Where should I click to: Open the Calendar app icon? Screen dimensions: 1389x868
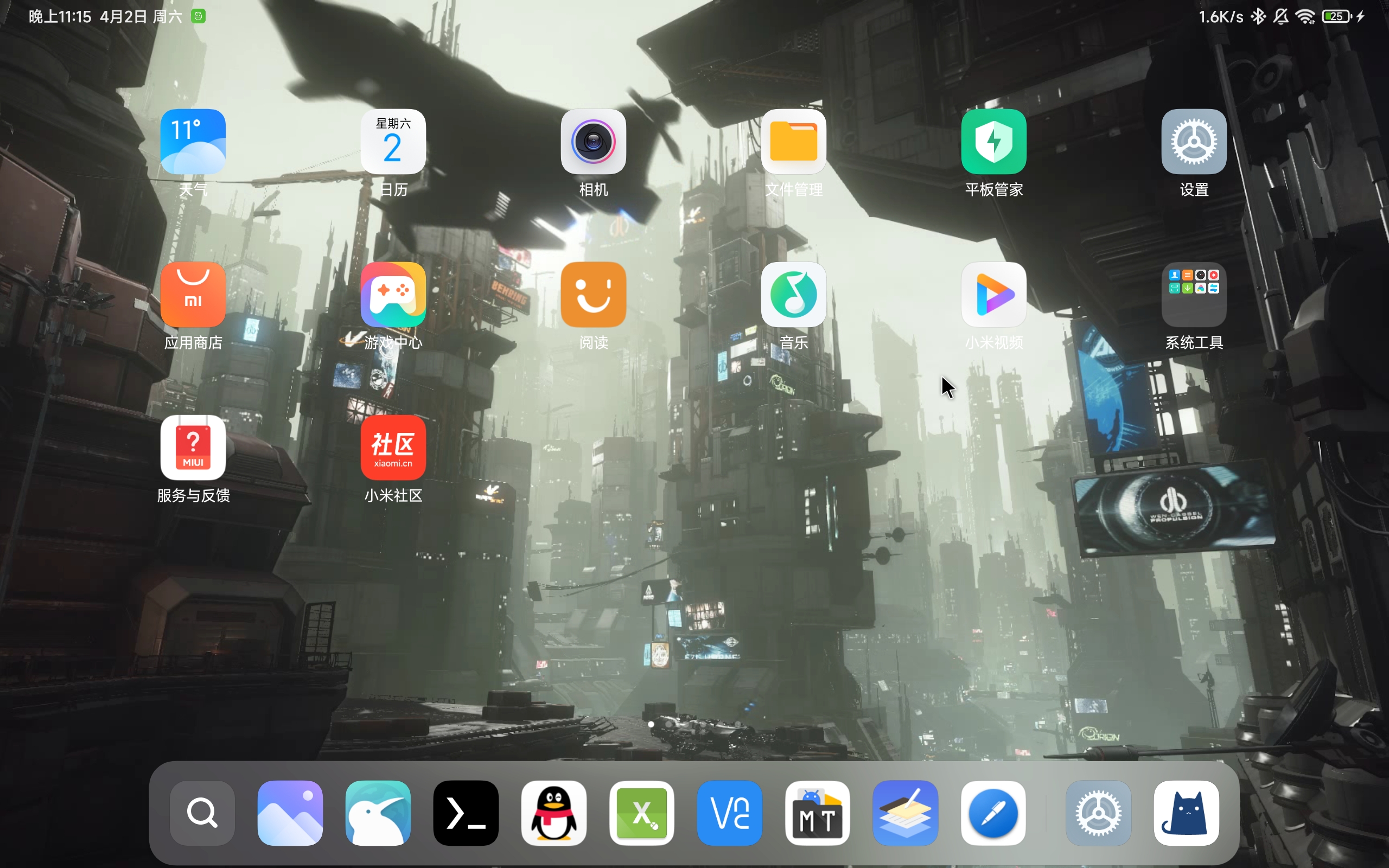coord(393,141)
